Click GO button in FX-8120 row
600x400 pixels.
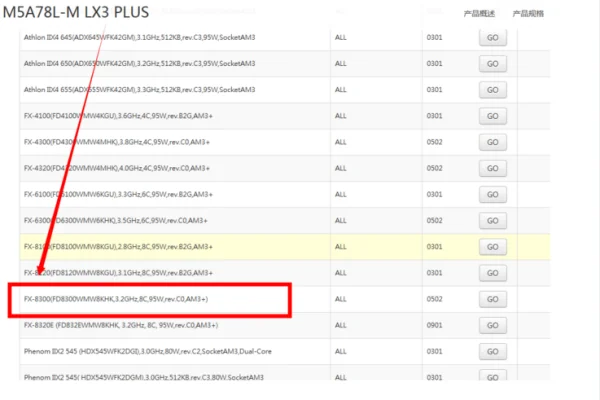coord(493,273)
